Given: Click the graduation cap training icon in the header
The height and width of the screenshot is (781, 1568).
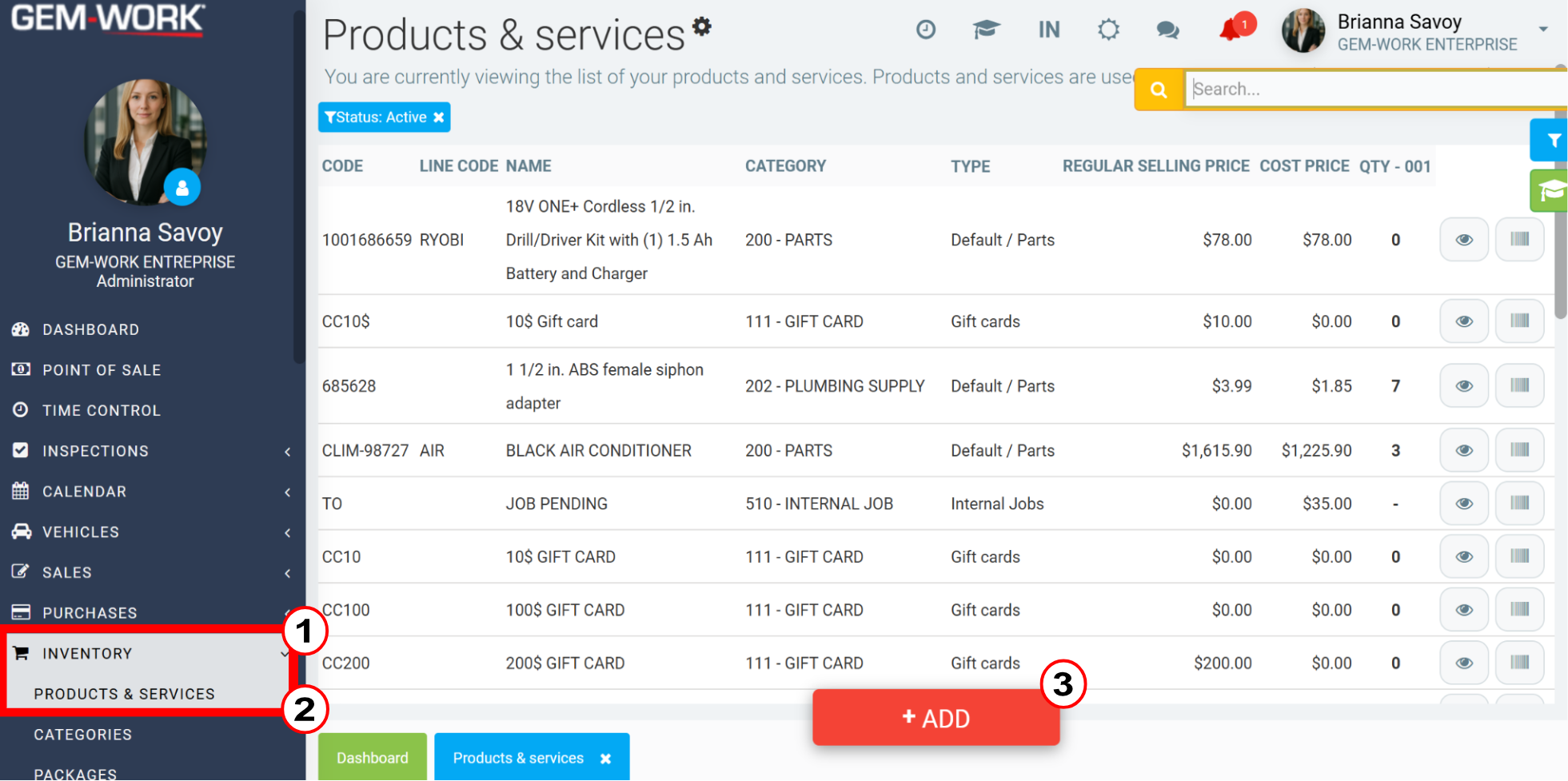Looking at the screenshot, I should (x=986, y=30).
